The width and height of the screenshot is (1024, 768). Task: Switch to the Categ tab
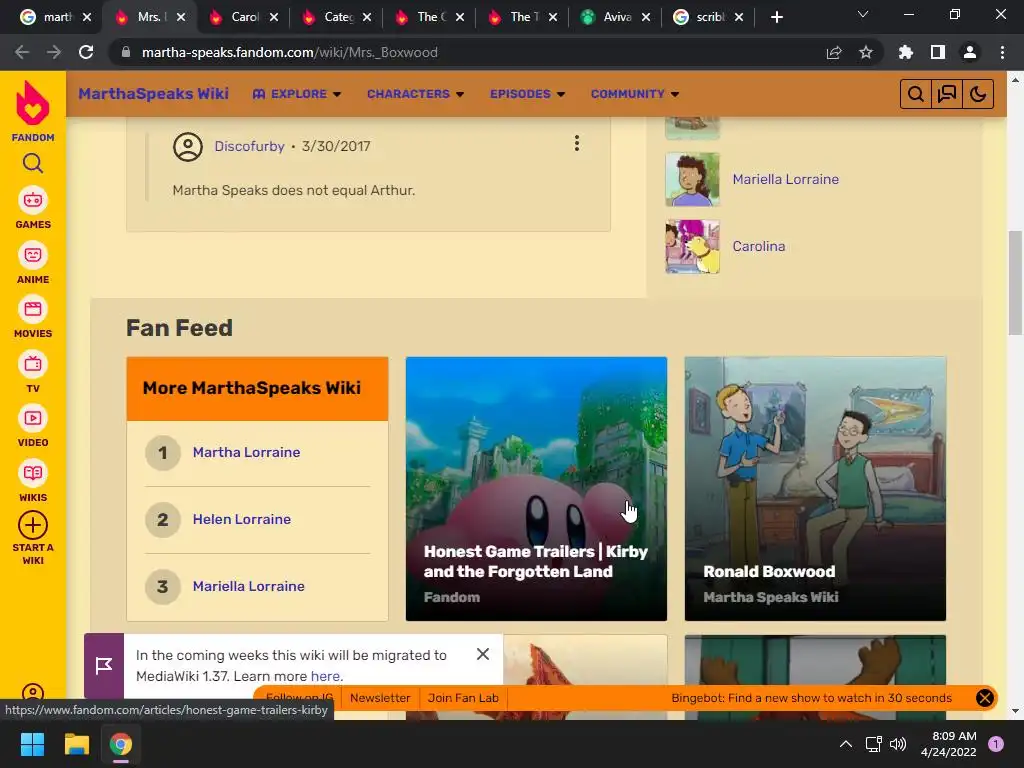point(336,17)
